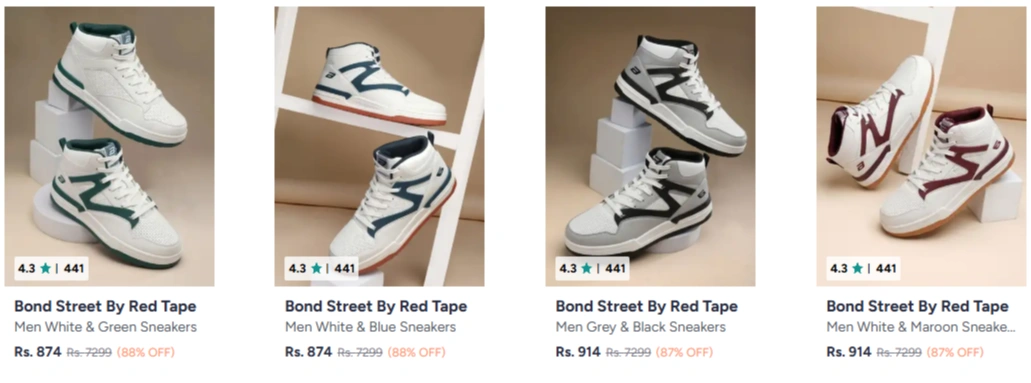This screenshot has height=383, width=1031.
Task: Click 87% OFF label on maroon sneakers
Action: pyautogui.click(x=955, y=353)
